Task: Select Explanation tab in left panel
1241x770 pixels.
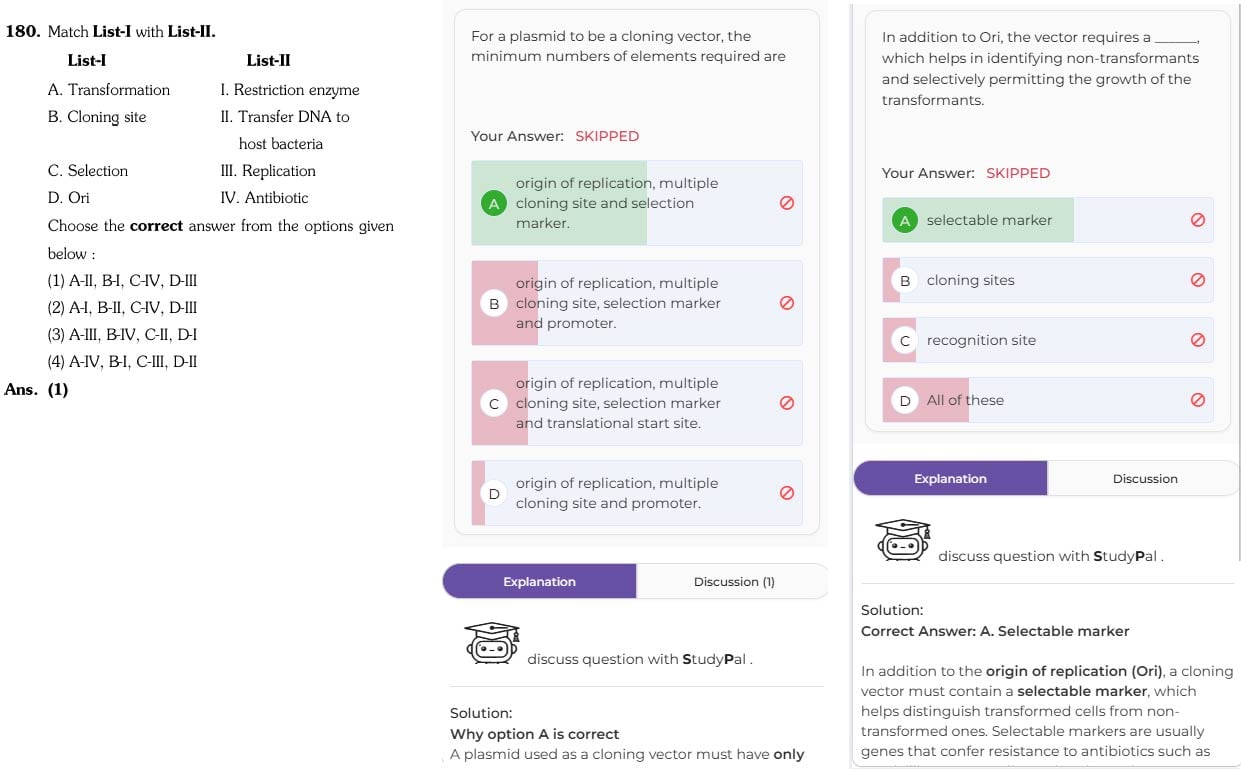Action: click(539, 582)
